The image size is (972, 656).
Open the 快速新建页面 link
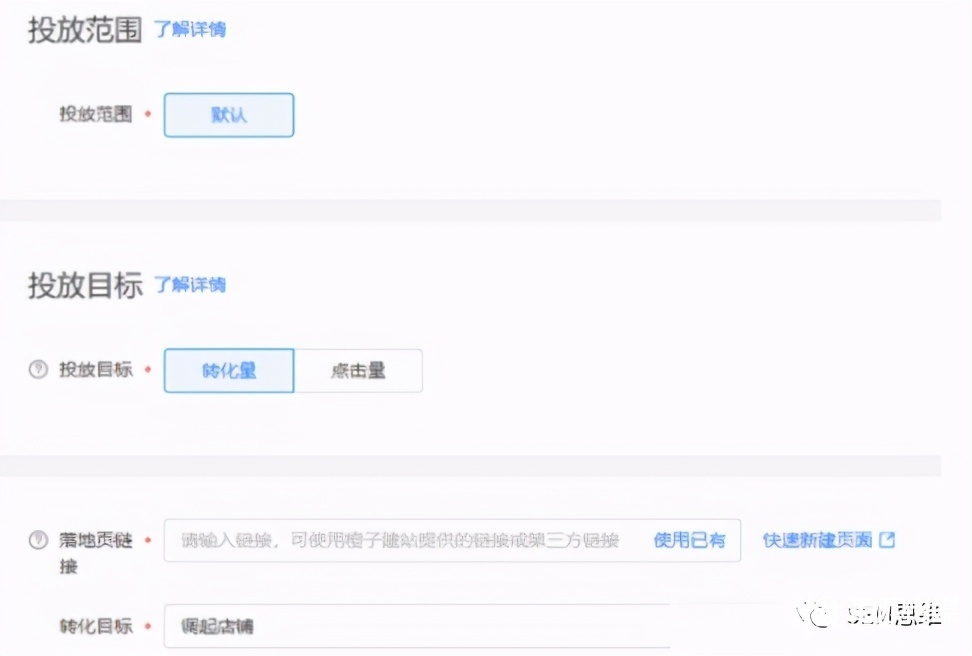(818, 540)
